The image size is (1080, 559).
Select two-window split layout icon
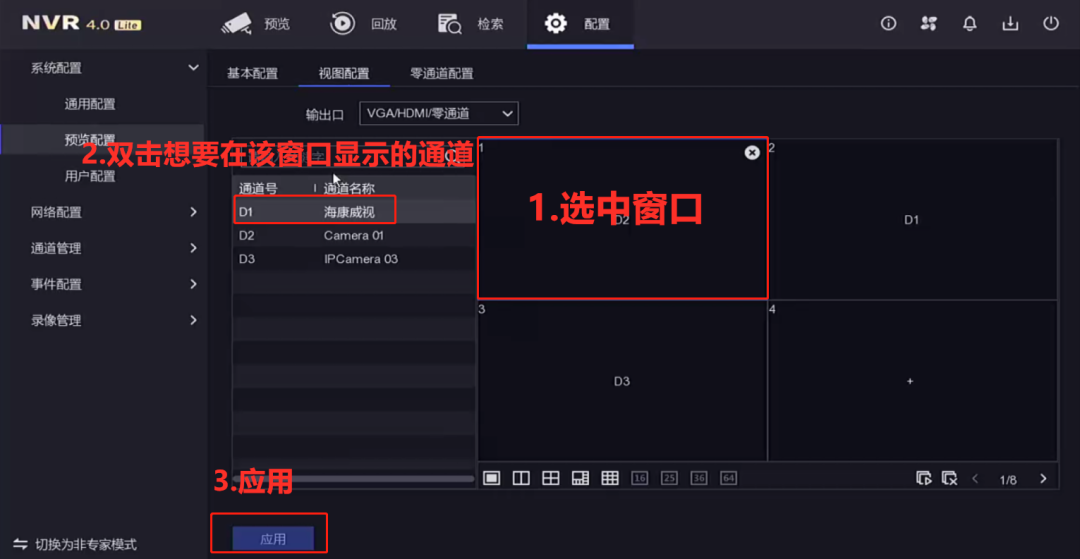point(521,478)
